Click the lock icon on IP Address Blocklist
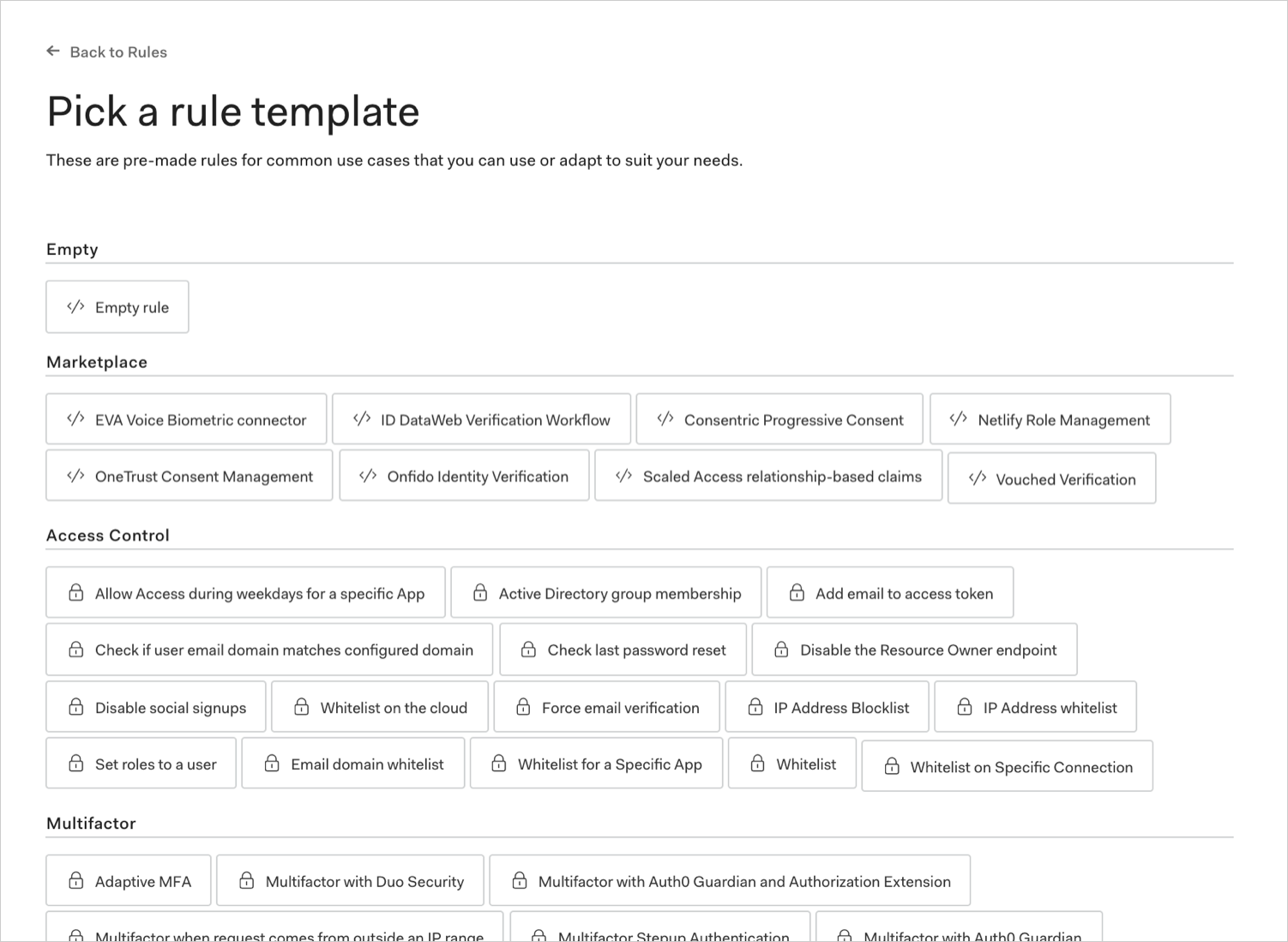 tap(755, 706)
